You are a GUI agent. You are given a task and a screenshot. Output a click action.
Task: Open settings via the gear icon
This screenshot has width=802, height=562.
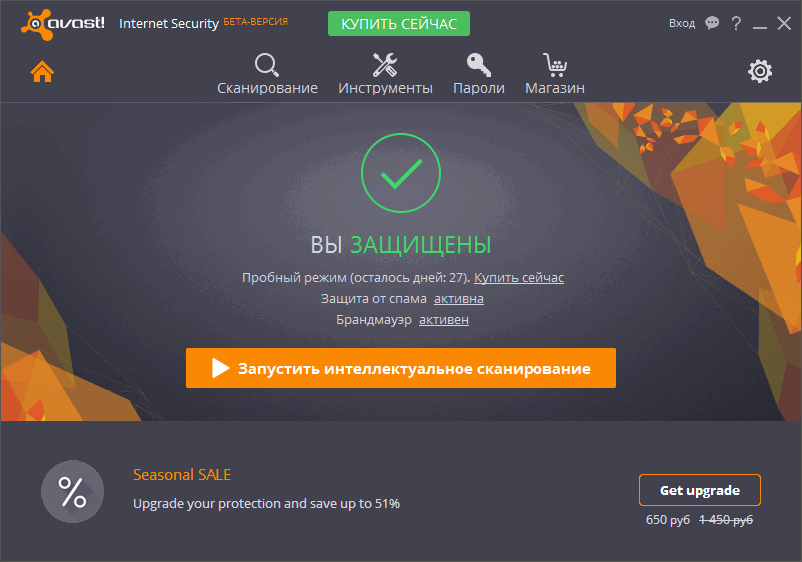point(760,71)
